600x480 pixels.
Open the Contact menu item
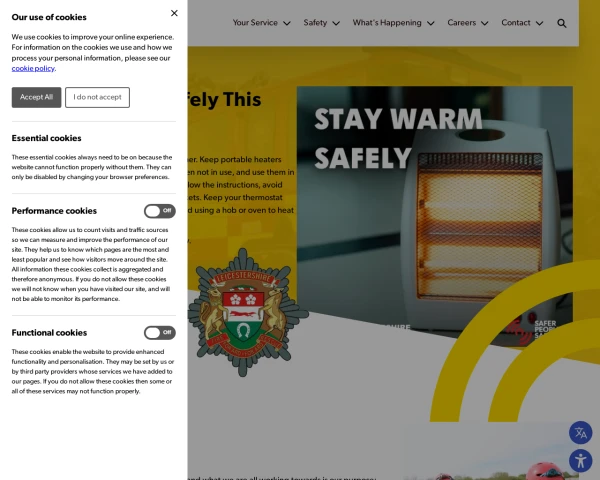click(516, 23)
